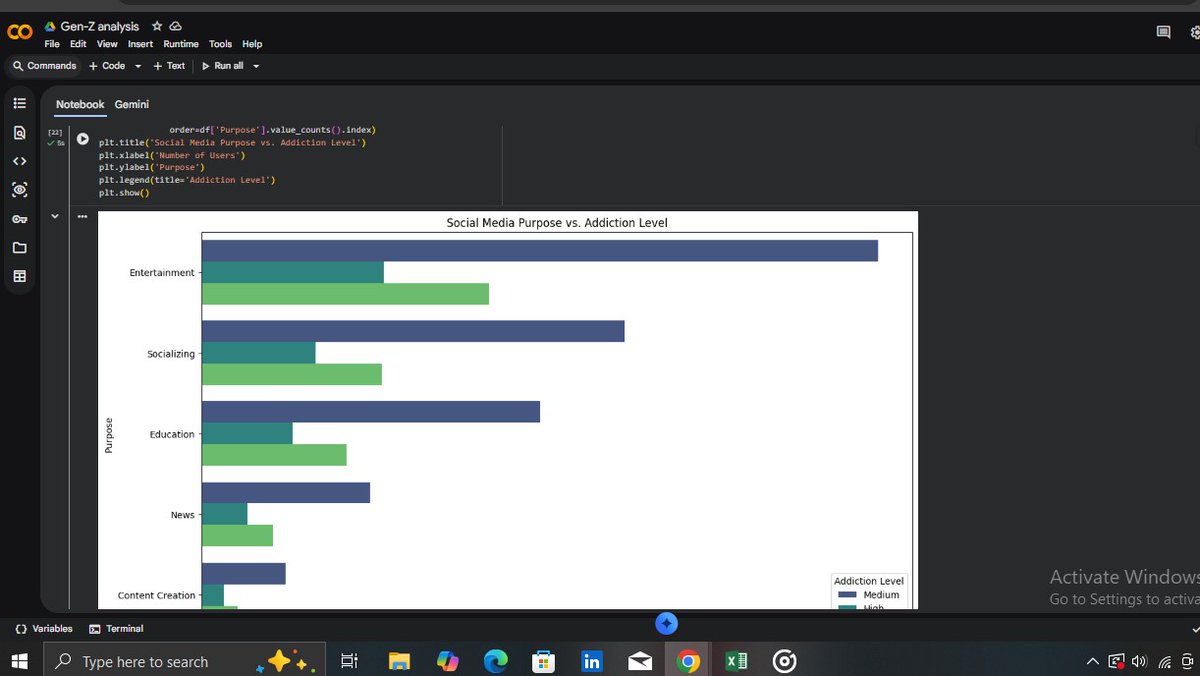Open Microsoft Edge from the taskbar
The image size is (1200, 676).
point(495,661)
